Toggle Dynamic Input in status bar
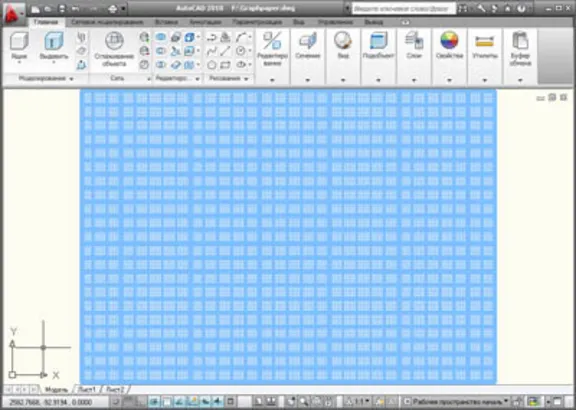Screen dimensions: 576x410 click(x=205, y=401)
